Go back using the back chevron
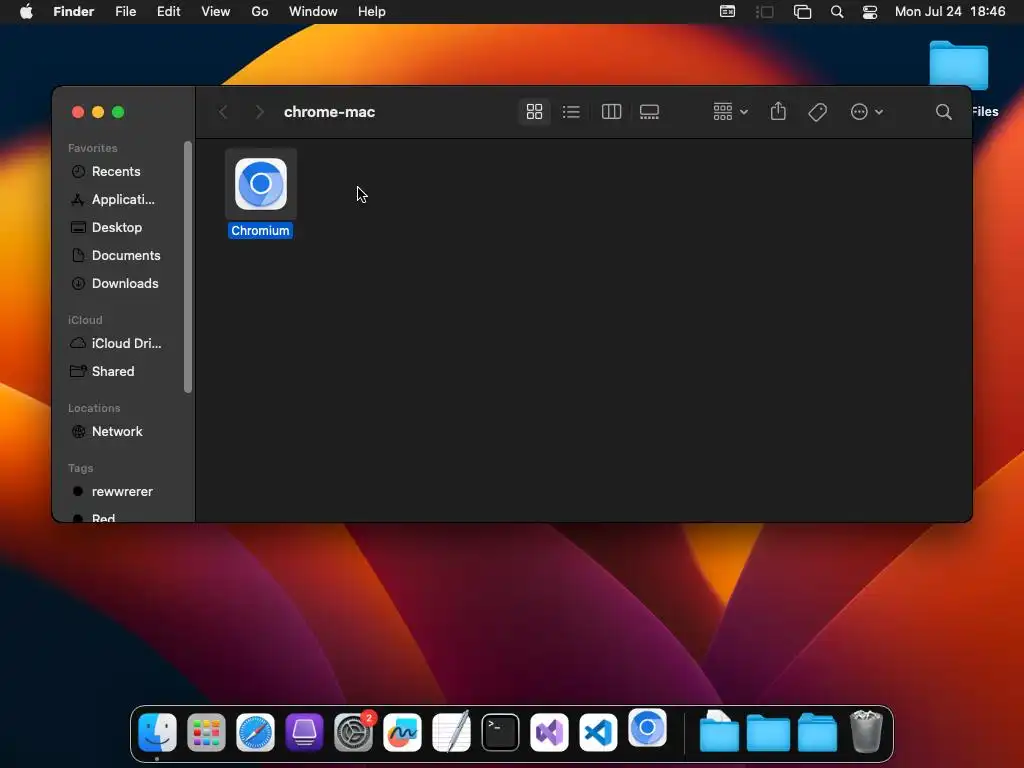Screen dimensions: 1024x768 (x=223, y=112)
